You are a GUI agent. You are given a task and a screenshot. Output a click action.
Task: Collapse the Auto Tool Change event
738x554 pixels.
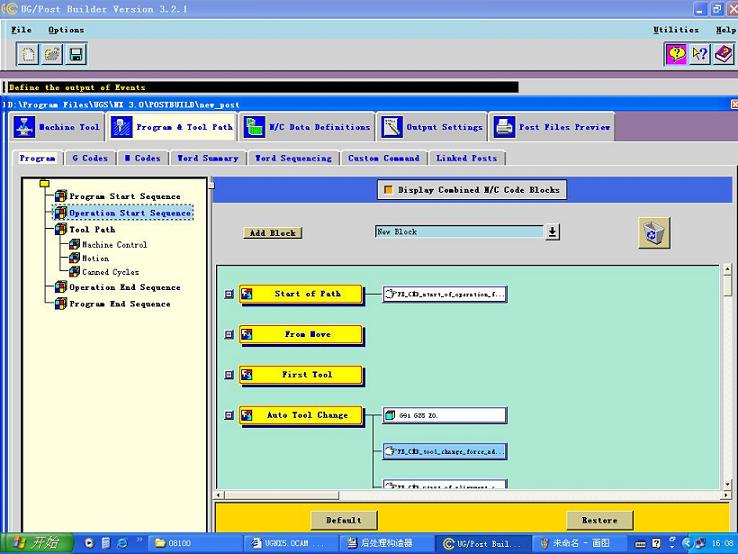pyautogui.click(x=229, y=416)
